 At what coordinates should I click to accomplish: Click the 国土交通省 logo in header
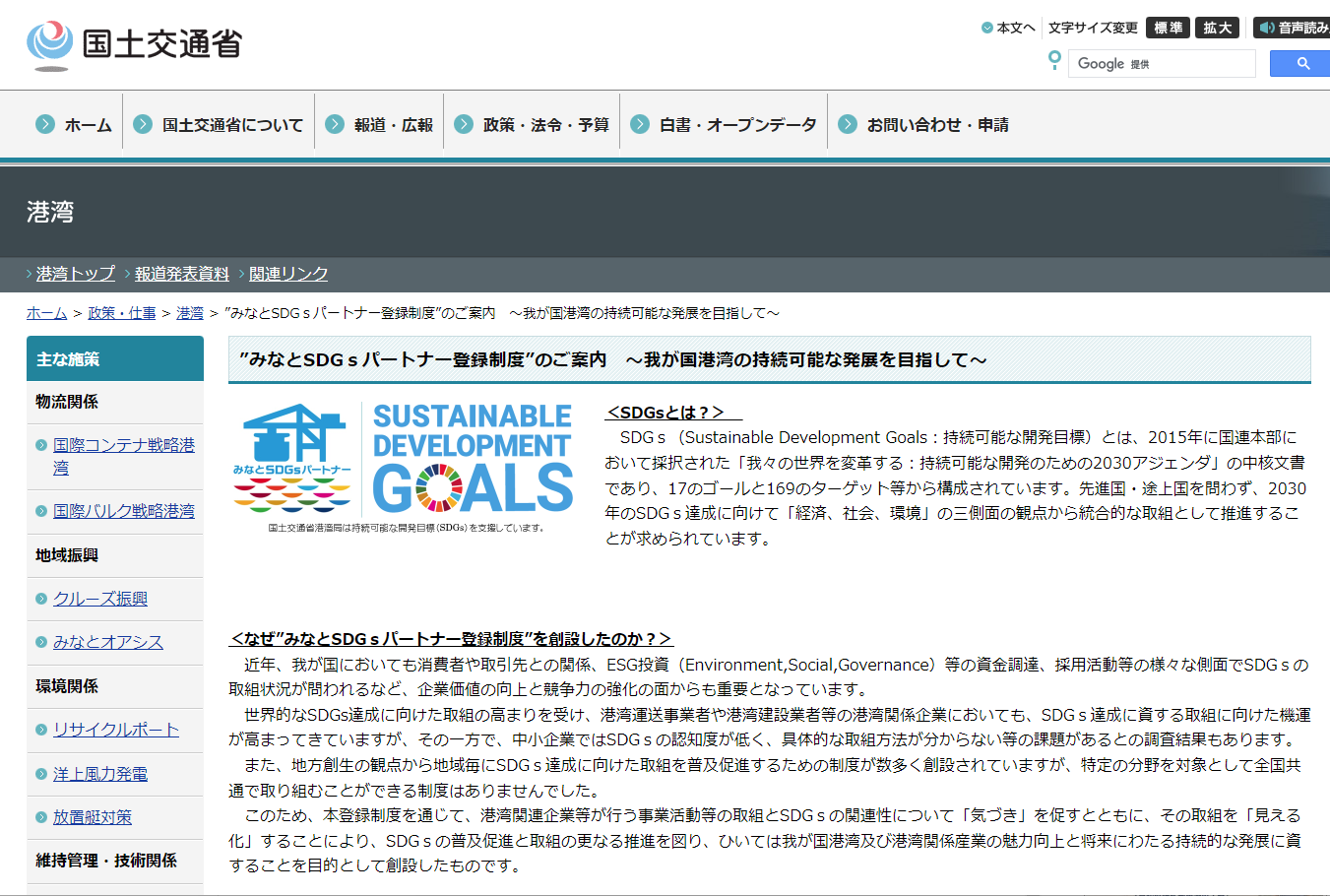tap(134, 44)
